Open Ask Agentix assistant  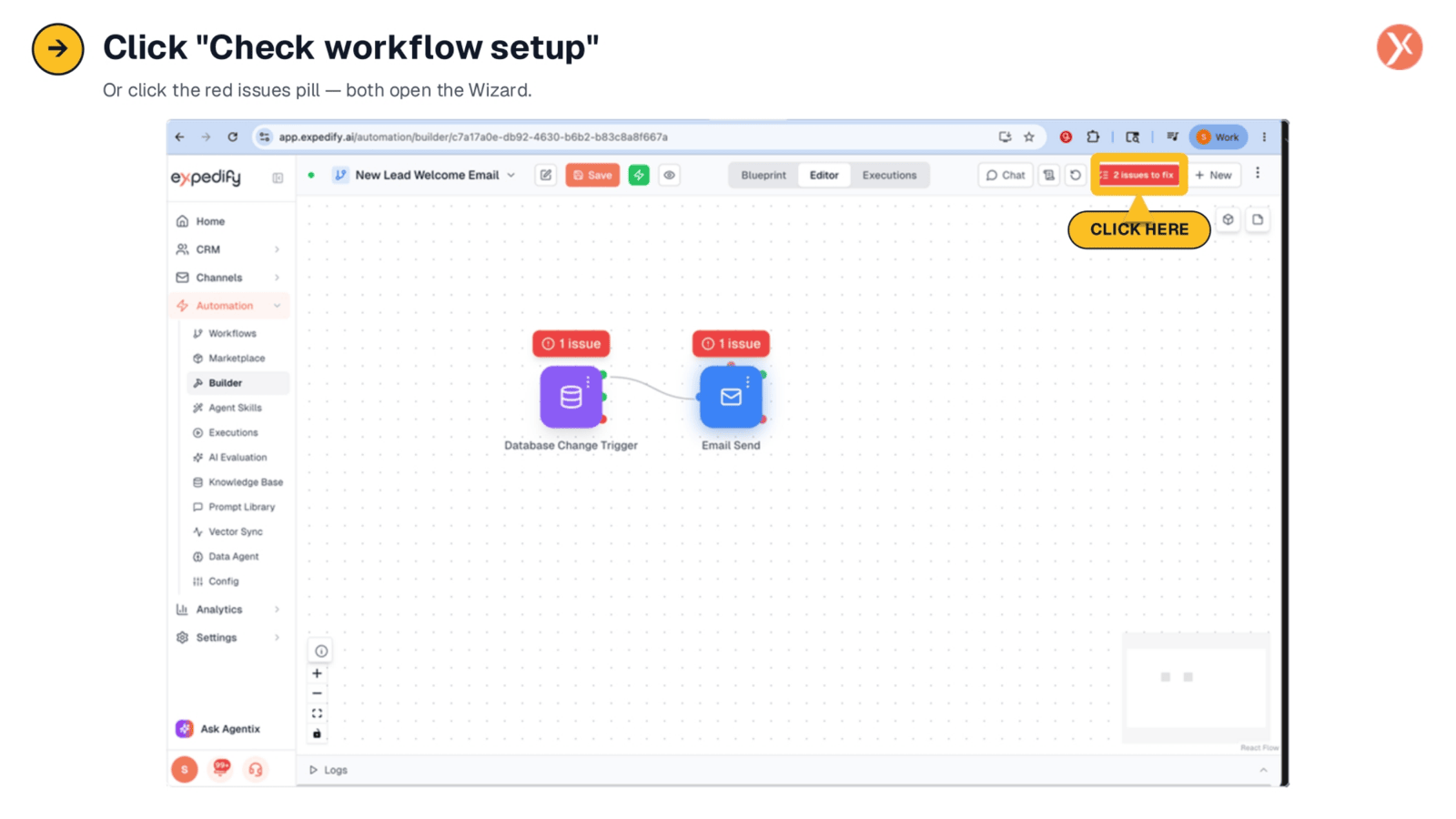click(x=218, y=729)
